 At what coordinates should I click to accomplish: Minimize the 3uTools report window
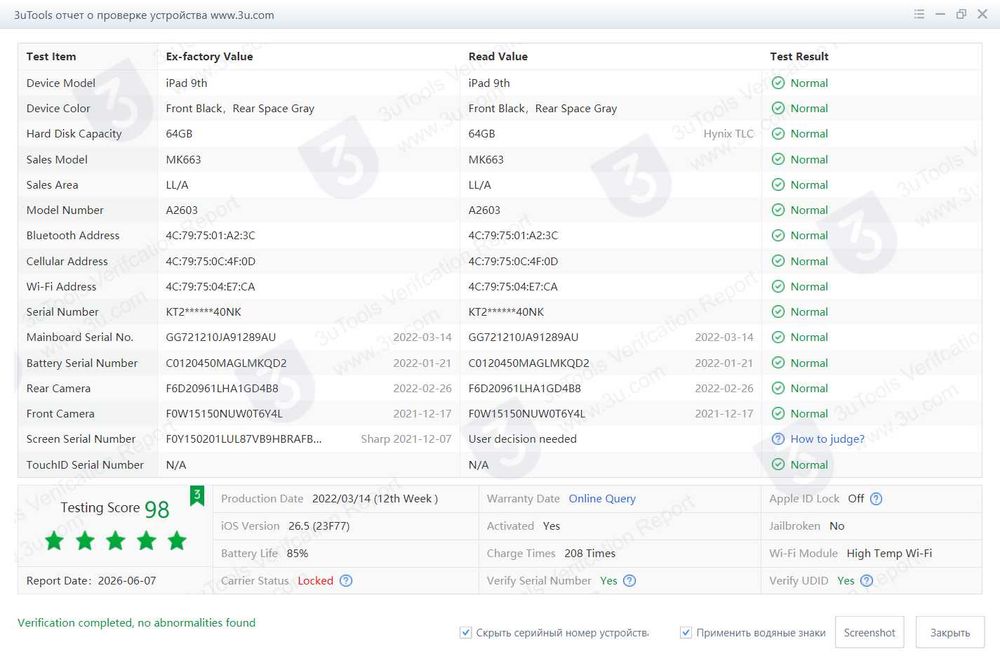(940, 14)
